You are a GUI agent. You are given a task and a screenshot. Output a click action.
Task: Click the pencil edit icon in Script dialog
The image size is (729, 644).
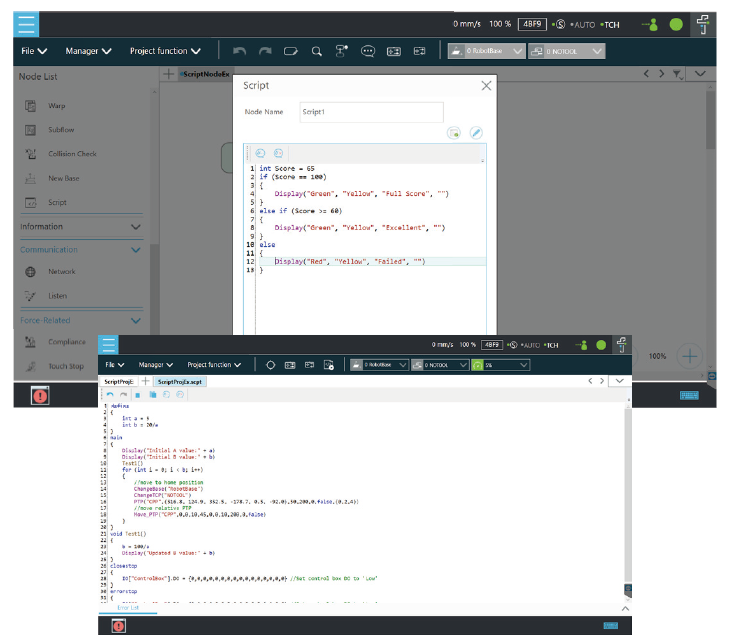click(x=477, y=132)
